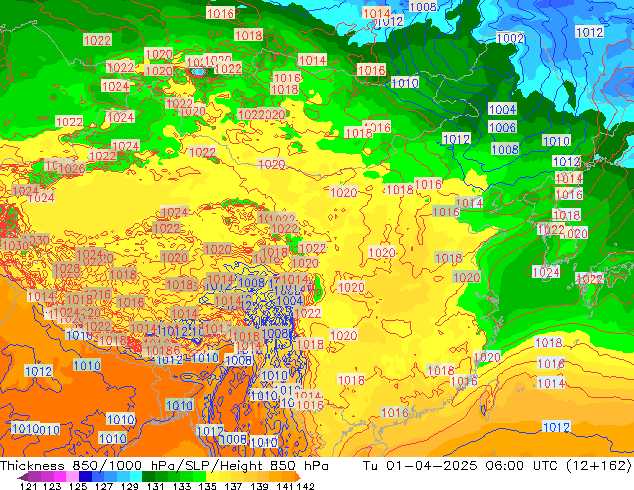The height and width of the screenshot is (490, 634).
Task: Select the bright yellow legend swatch above 135
Action: [212, 477]
